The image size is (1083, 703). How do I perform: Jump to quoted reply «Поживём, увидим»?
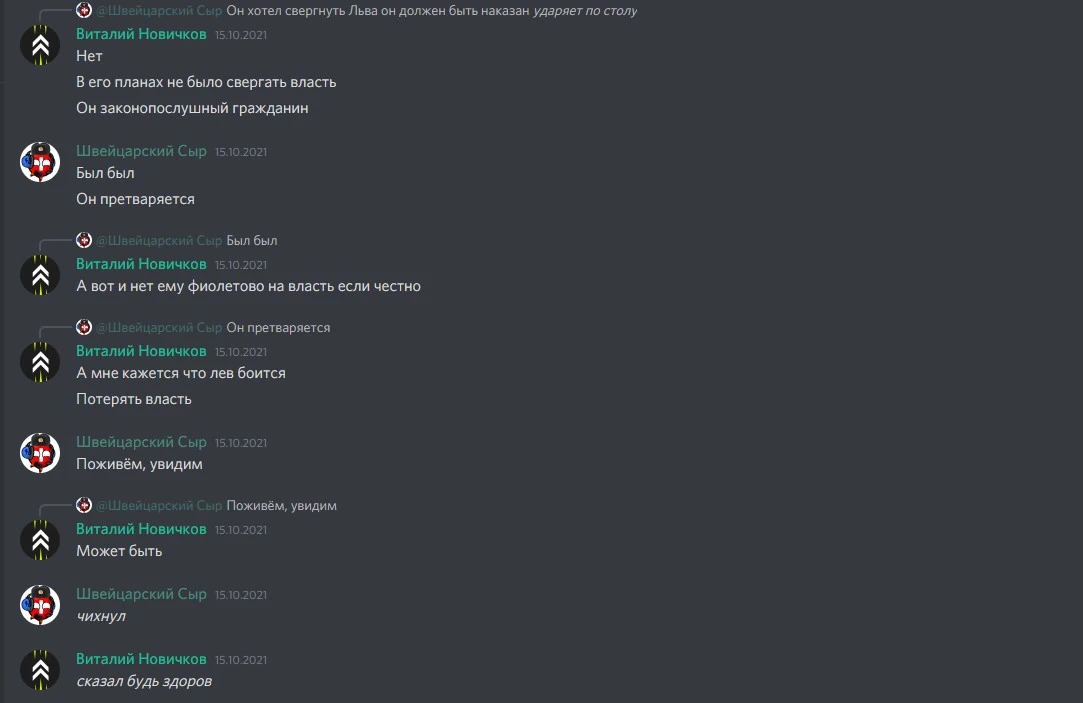(282, 505)
